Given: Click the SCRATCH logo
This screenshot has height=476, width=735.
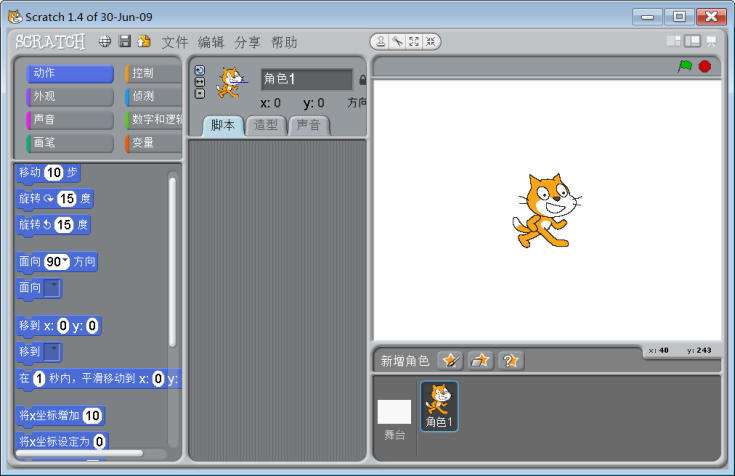Looking at the screenshot, I should [51, 42].
